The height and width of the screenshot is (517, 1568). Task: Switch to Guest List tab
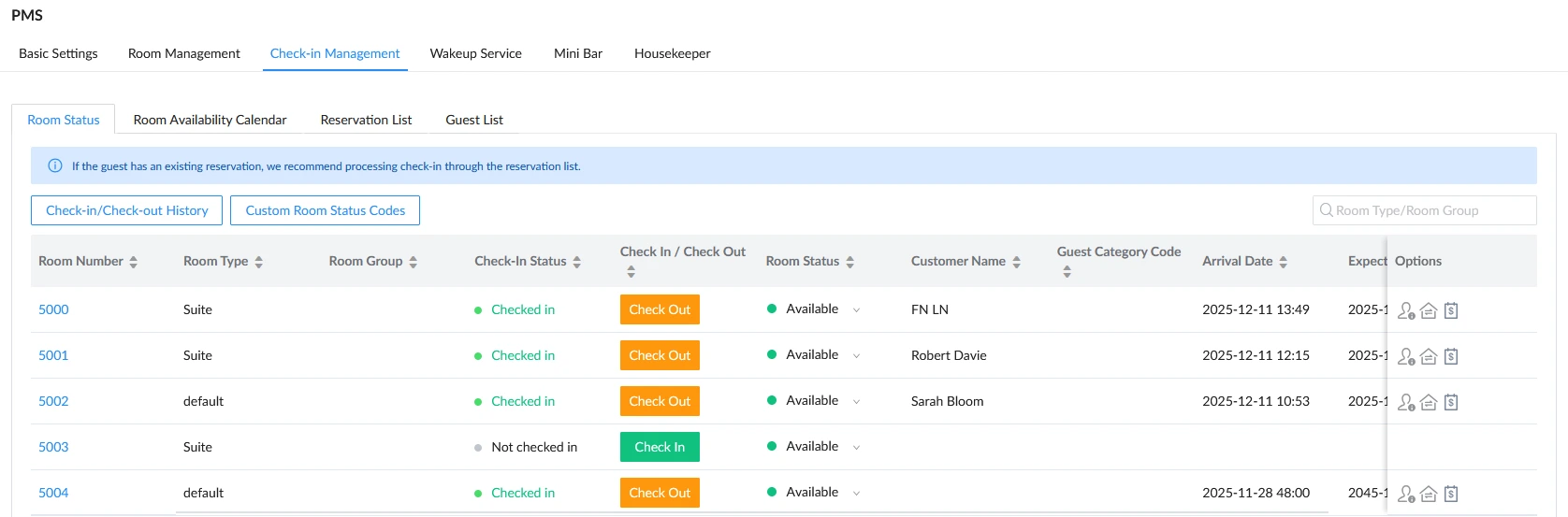[x=474, y=120]
